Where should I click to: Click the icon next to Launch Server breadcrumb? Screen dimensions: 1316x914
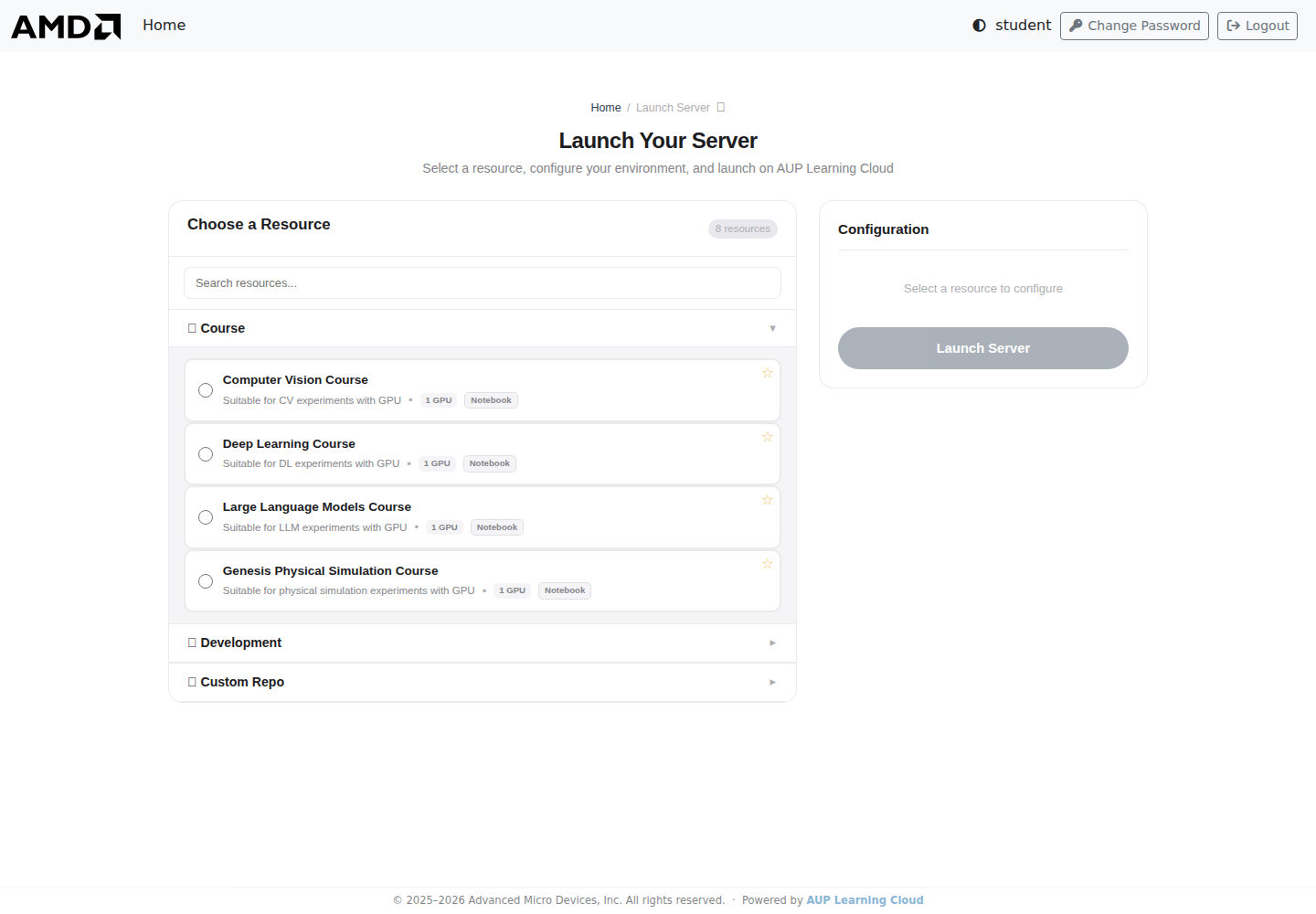721,107
